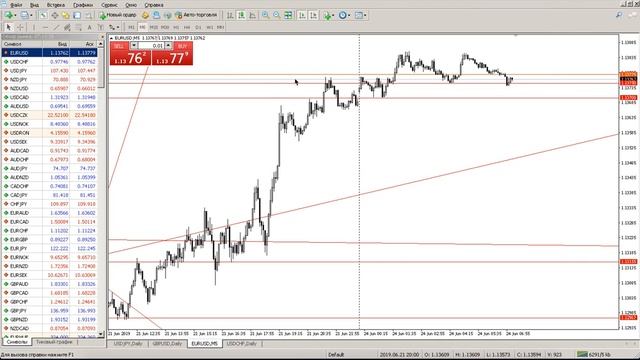
Task: Toggle Chart Shift icon
Action: coord(313,16)
